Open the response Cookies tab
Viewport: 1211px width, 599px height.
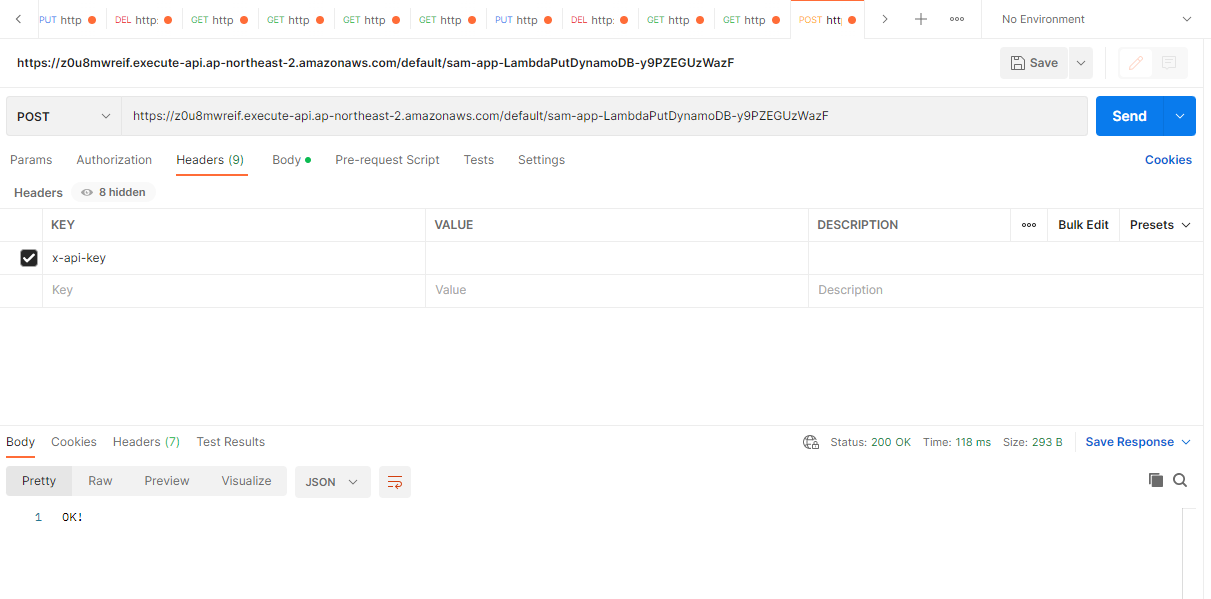[74, 442]
